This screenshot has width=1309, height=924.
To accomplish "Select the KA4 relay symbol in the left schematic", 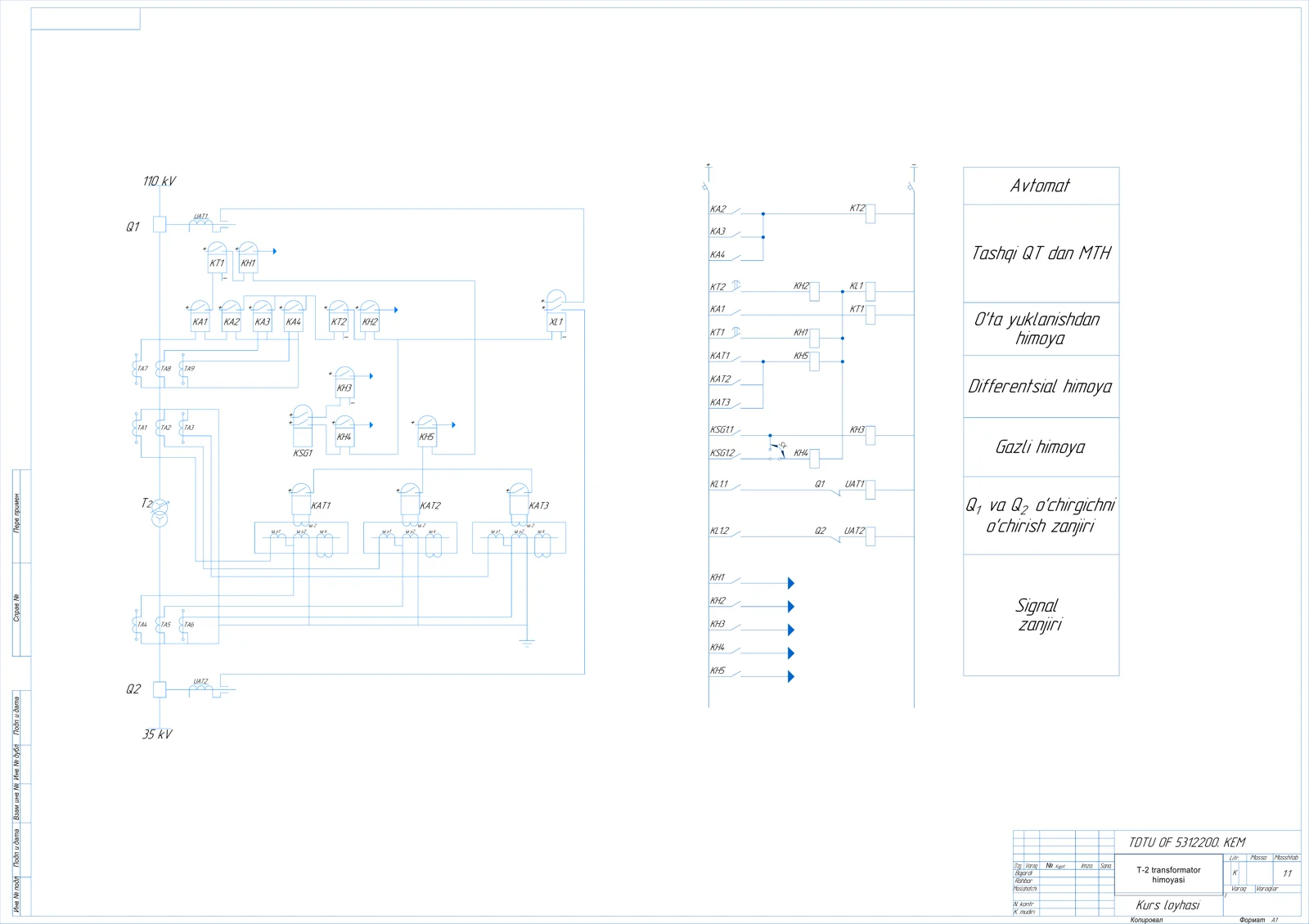I will [x=293, y=316].
